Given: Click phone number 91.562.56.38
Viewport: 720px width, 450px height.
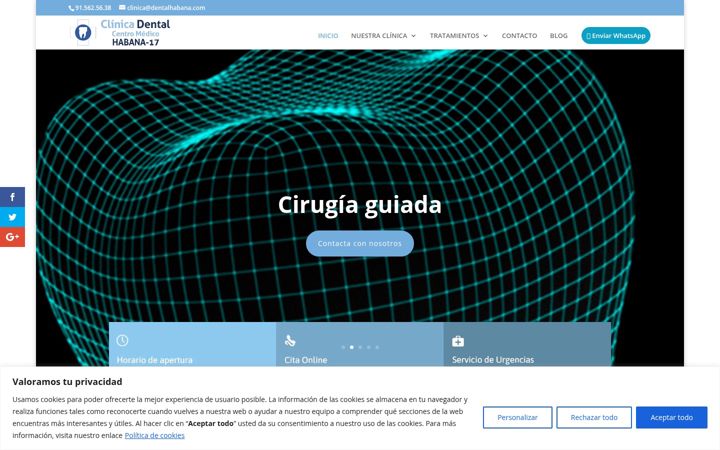Looking at the screenshot, I should click(x=93, y=8).
